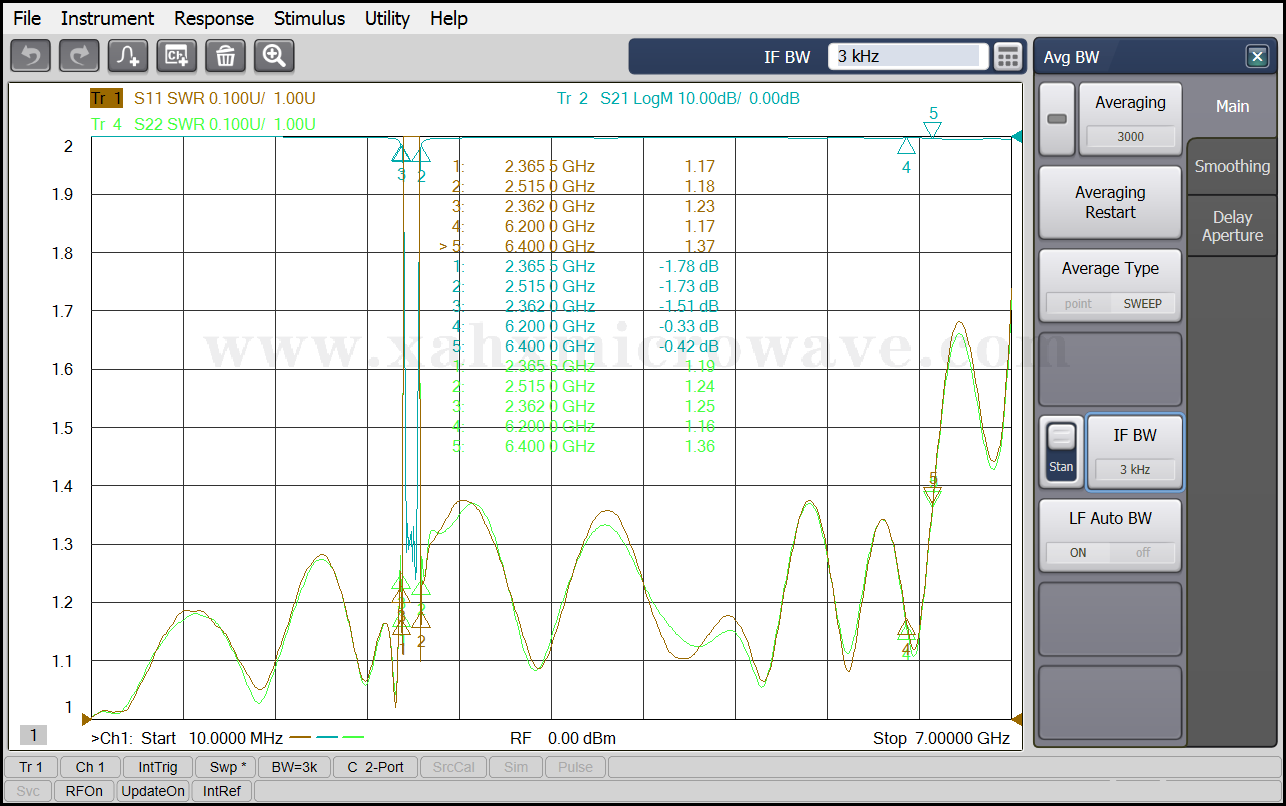The width and height of the screenshot is (1286, 806).
Task: Click the SrcCal status button
Action: [455, 767]
